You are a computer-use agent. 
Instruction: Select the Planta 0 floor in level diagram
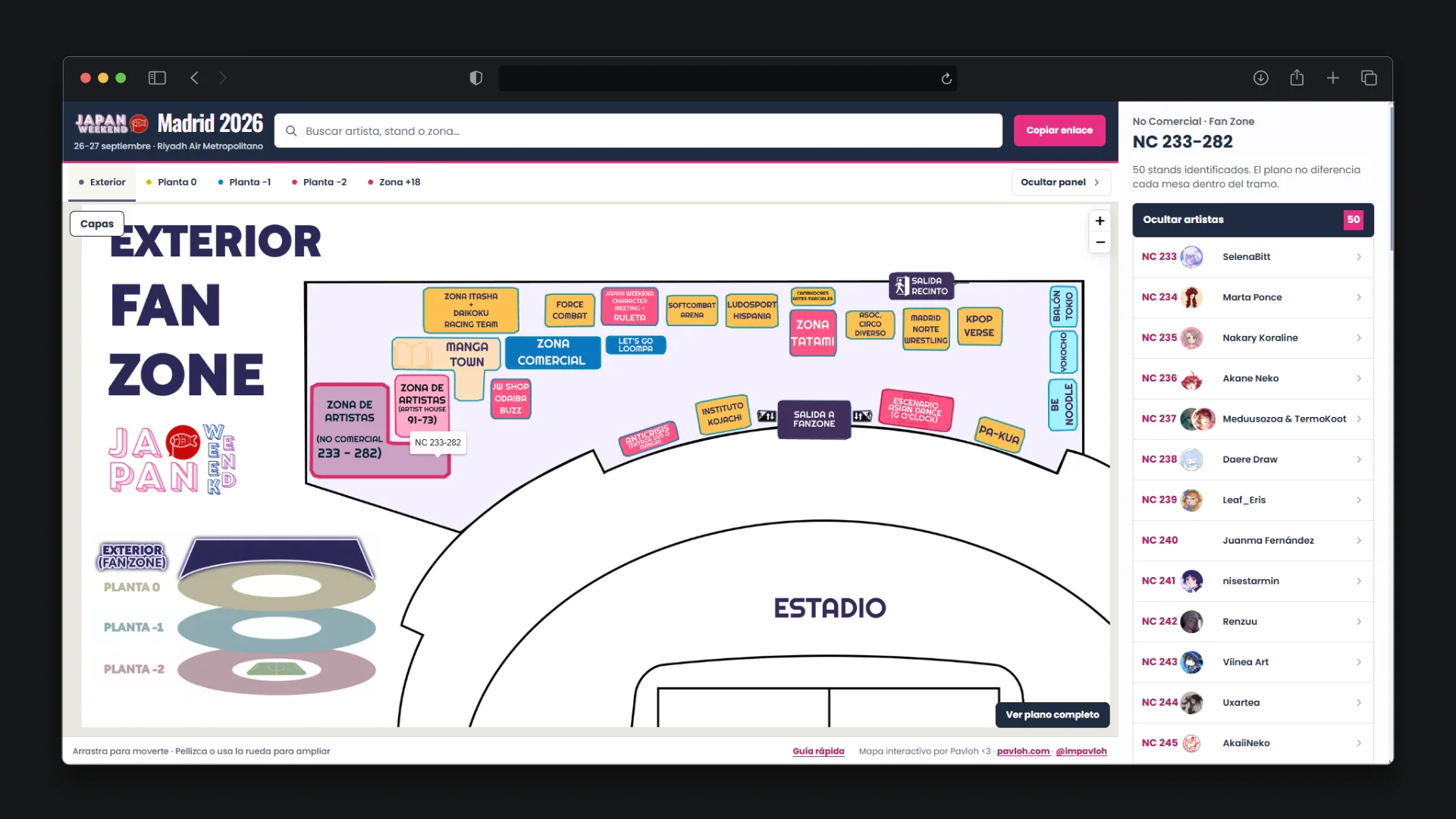[x=277, y=586]
